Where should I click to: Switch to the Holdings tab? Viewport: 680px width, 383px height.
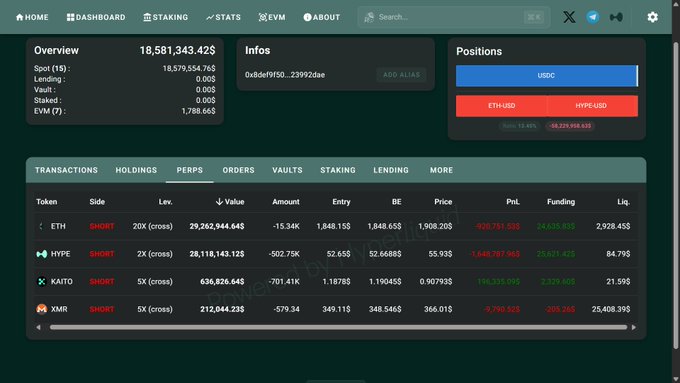coord(136,170)
